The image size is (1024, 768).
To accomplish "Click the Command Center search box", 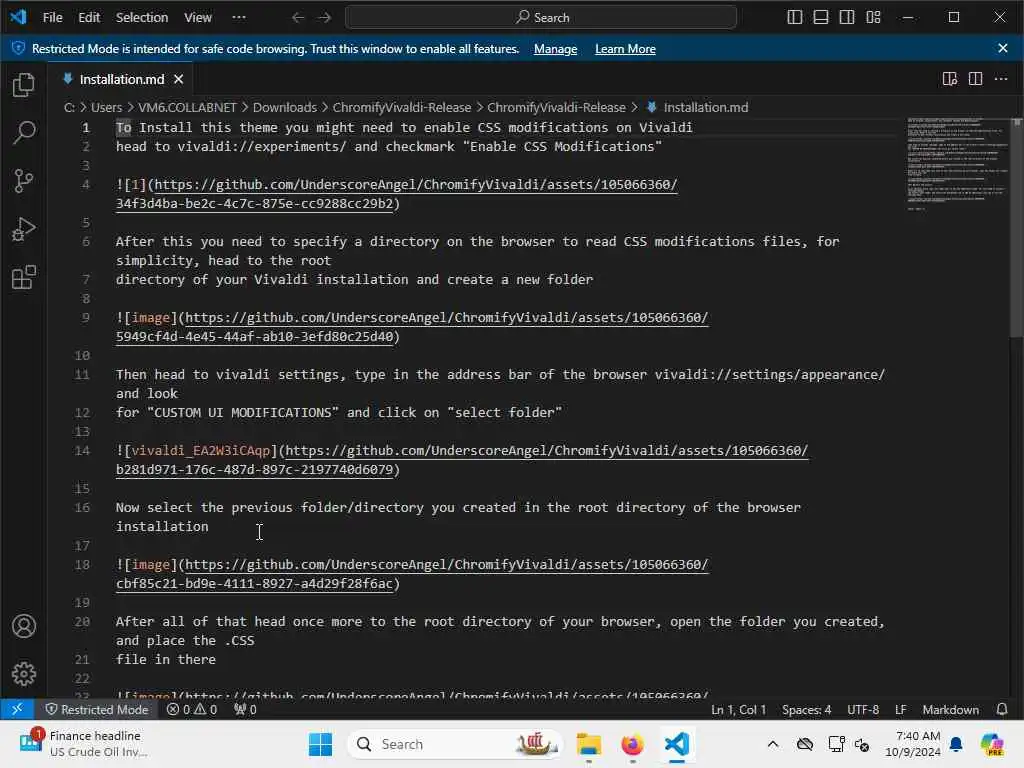I will coord(541,18).
